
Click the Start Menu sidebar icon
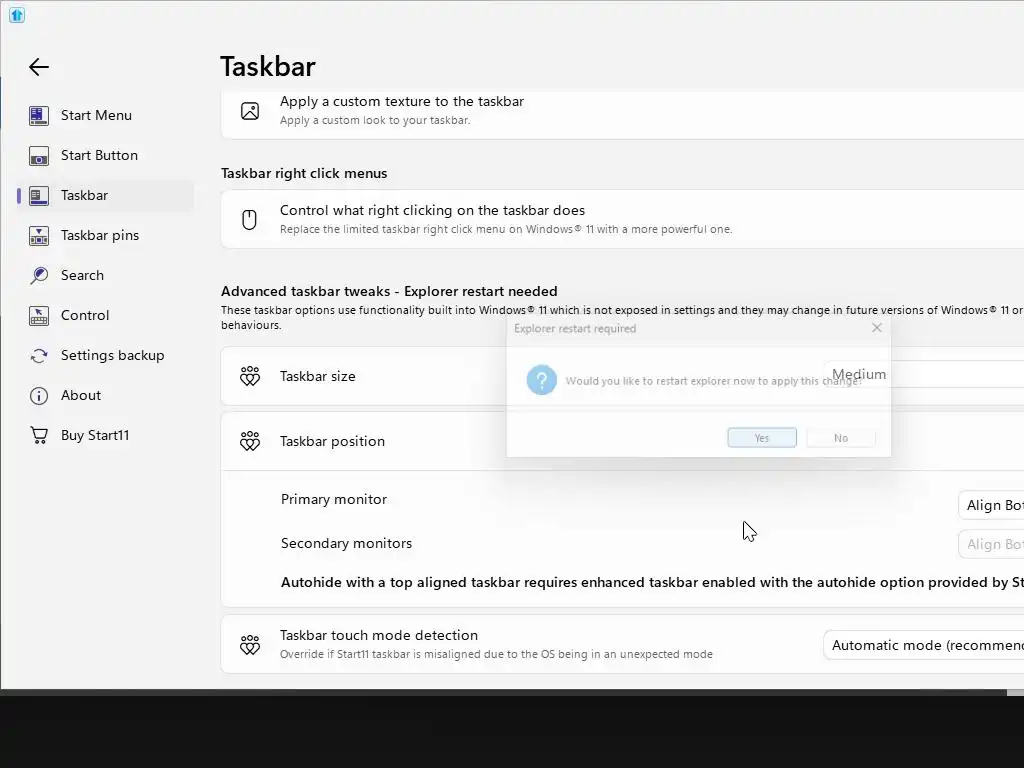[x=39, y=116]
